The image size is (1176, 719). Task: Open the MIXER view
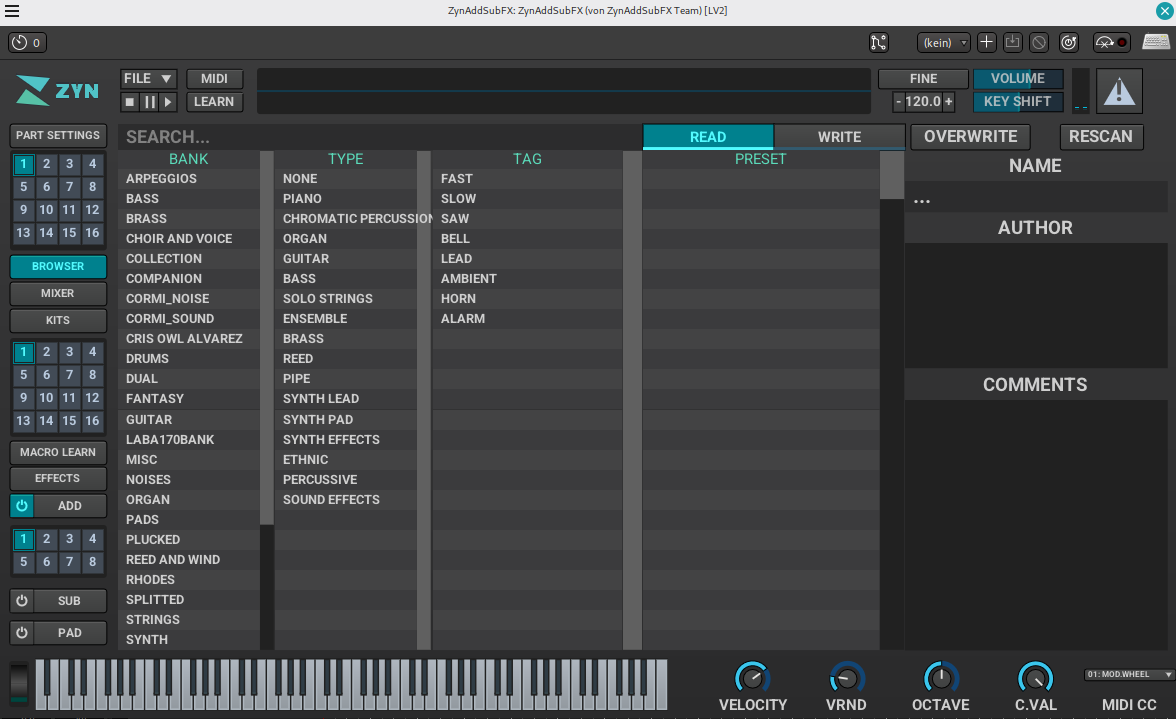pyautogui.click(x=58, y=294)
